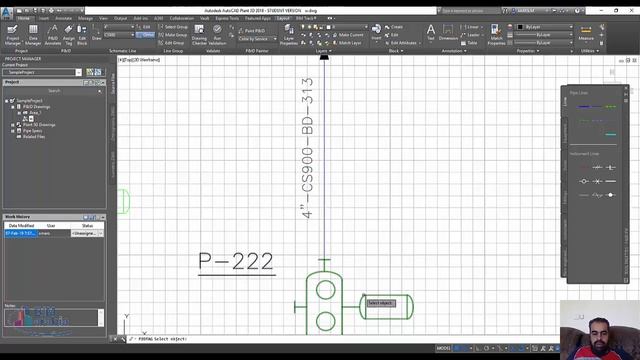Select the Text annotation tool

point(431,33)
